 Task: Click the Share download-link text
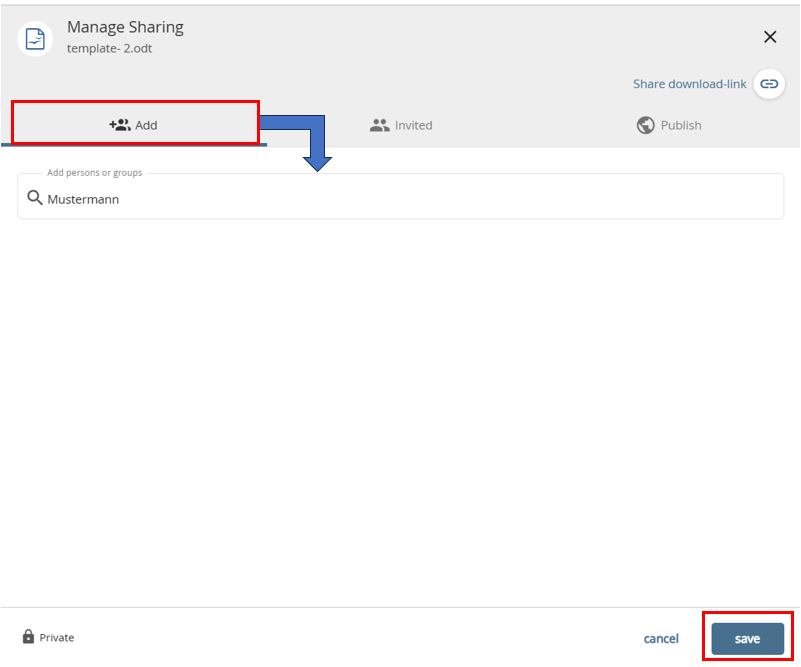point(689,84)
